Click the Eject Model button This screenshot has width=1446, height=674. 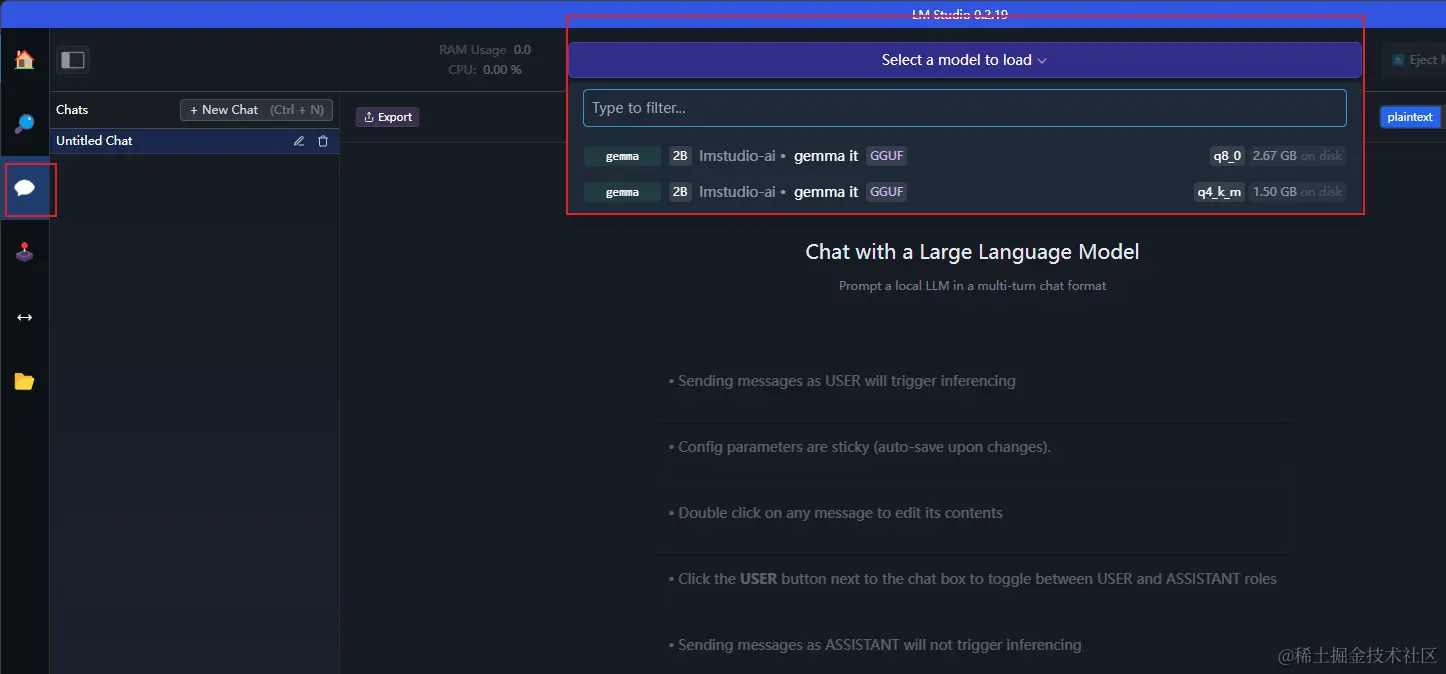1415,60
